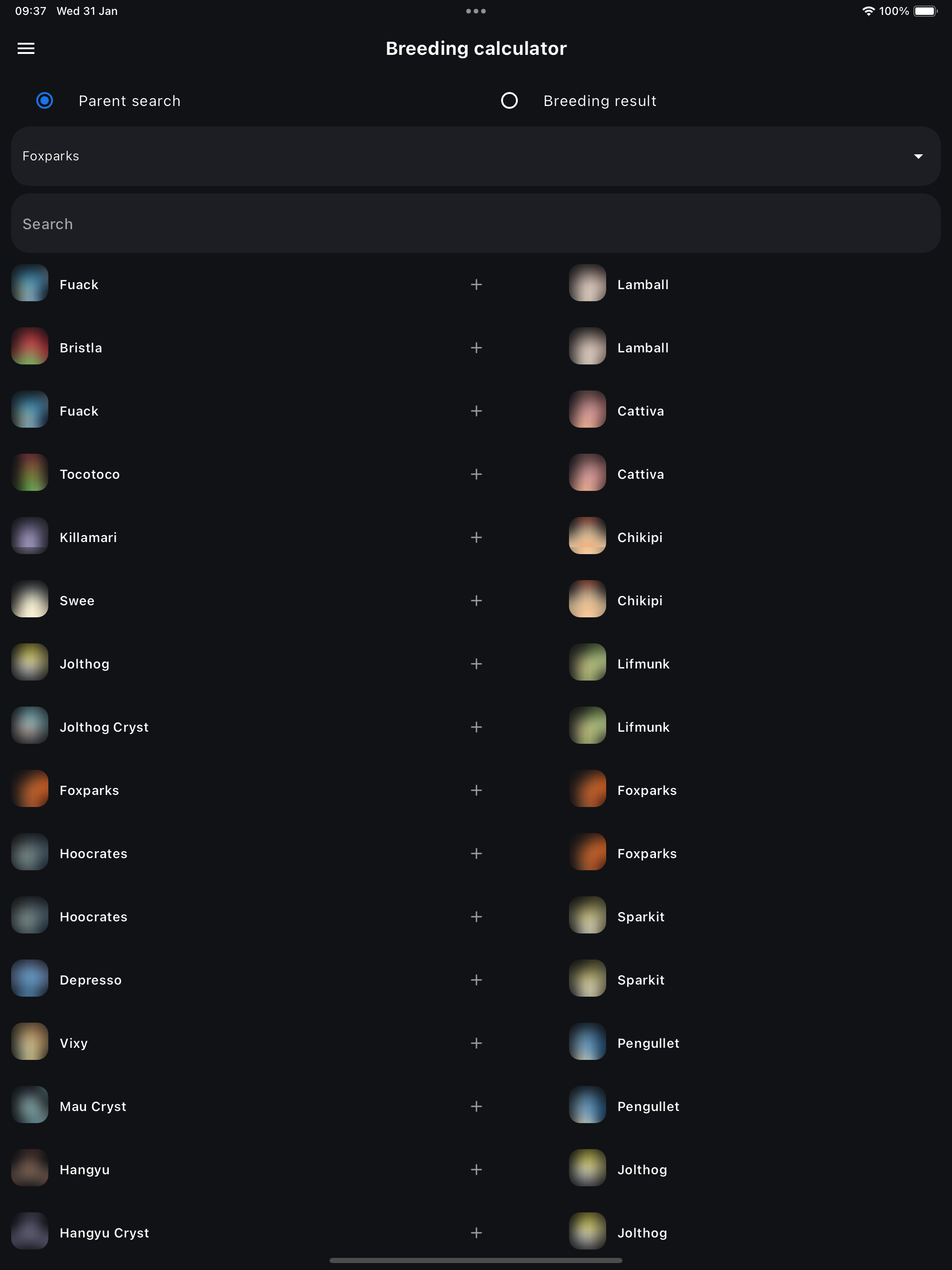Tap the three-dot multitasking indicator at top
The height and width of the screenshot is (1270, 952).
(x=476, y=11)
